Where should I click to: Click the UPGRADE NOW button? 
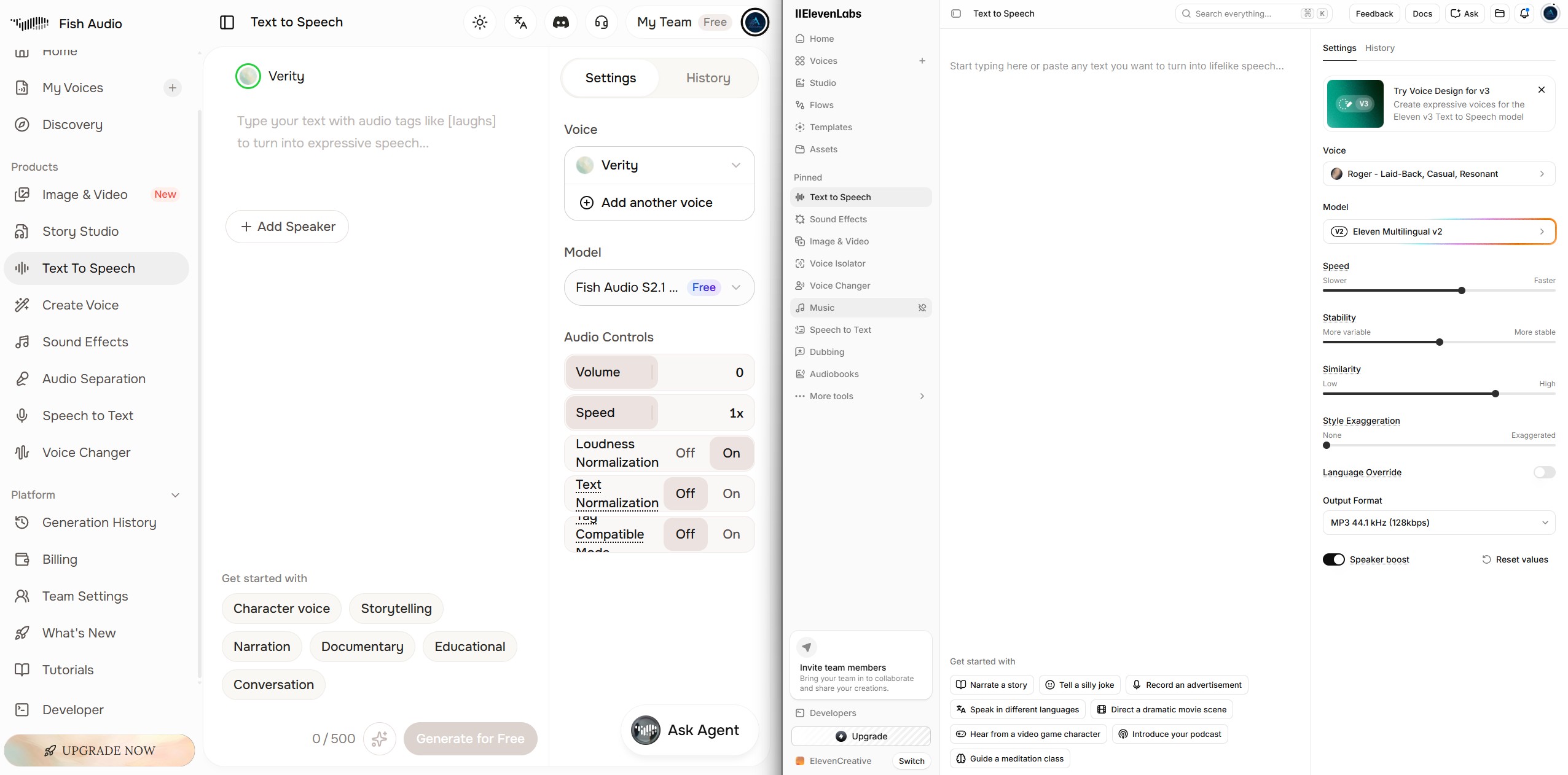coord(100,750)
